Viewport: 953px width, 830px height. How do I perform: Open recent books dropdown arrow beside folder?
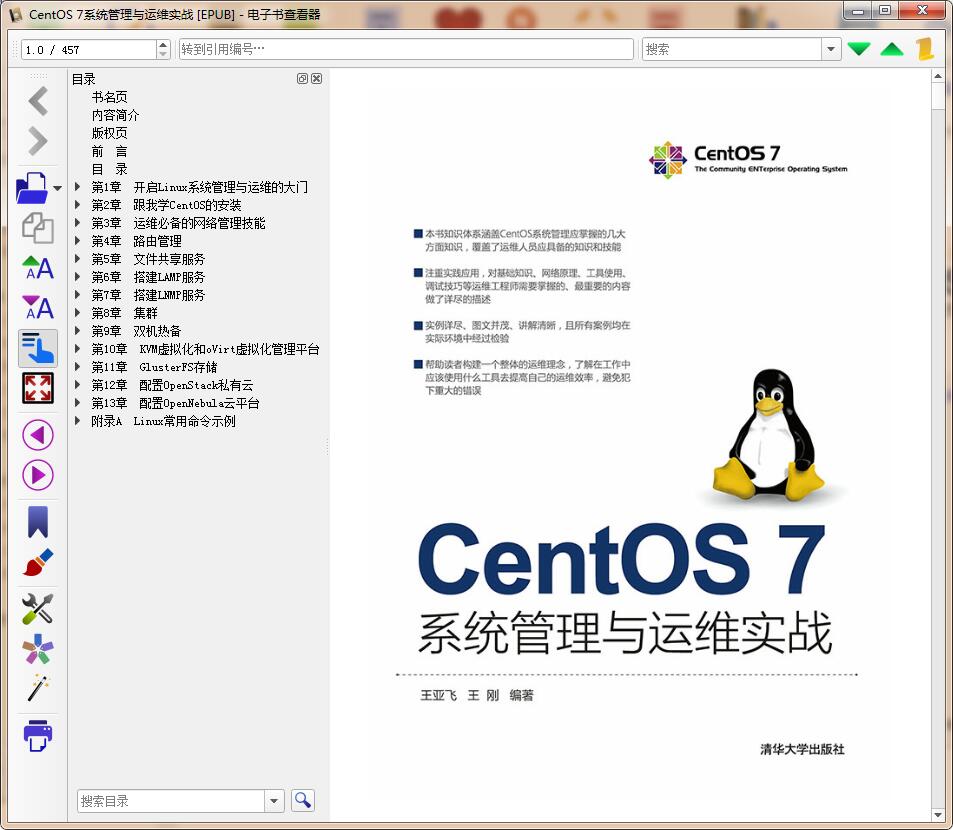58,188
